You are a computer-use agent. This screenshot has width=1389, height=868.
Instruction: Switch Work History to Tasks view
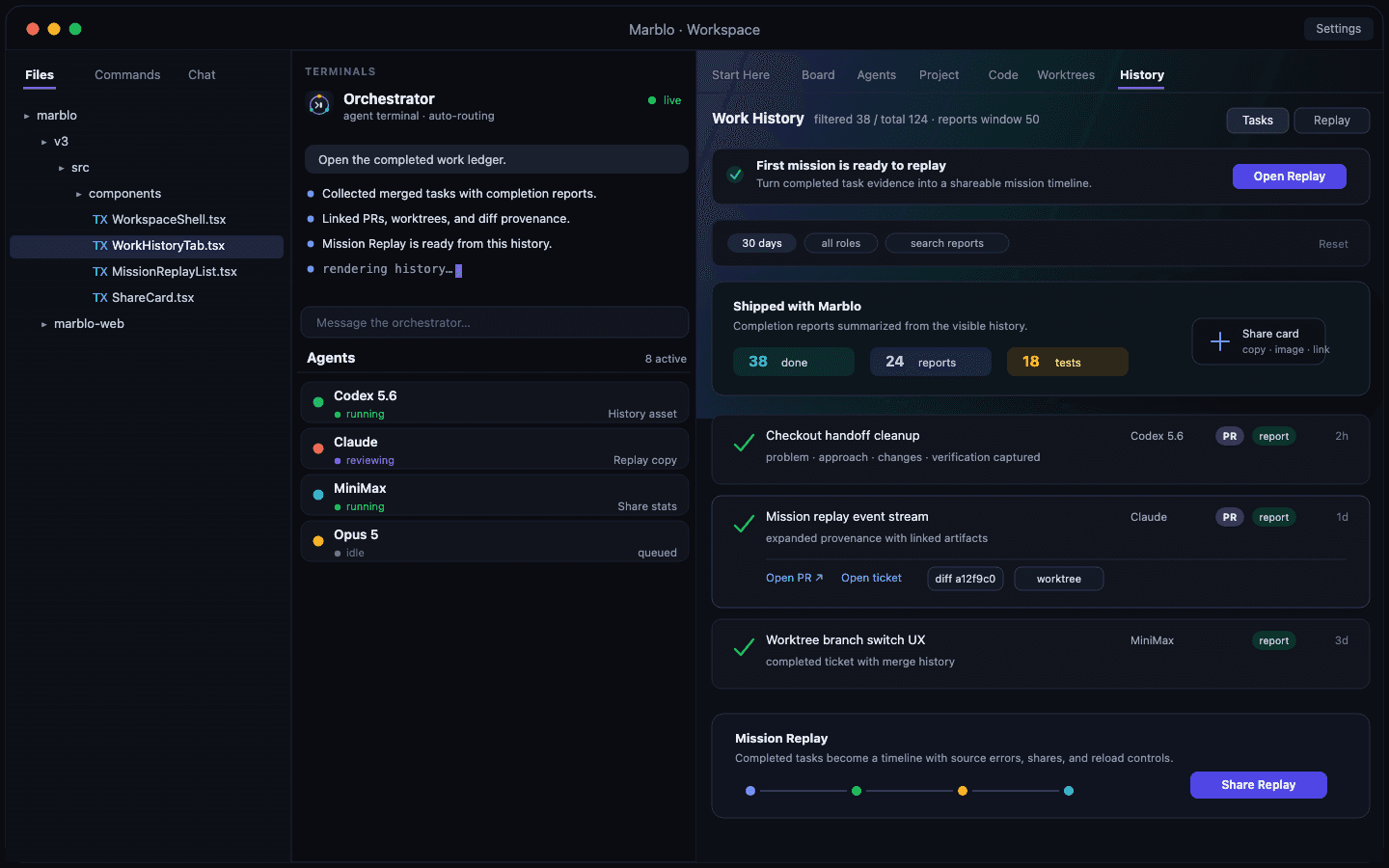1258,121
